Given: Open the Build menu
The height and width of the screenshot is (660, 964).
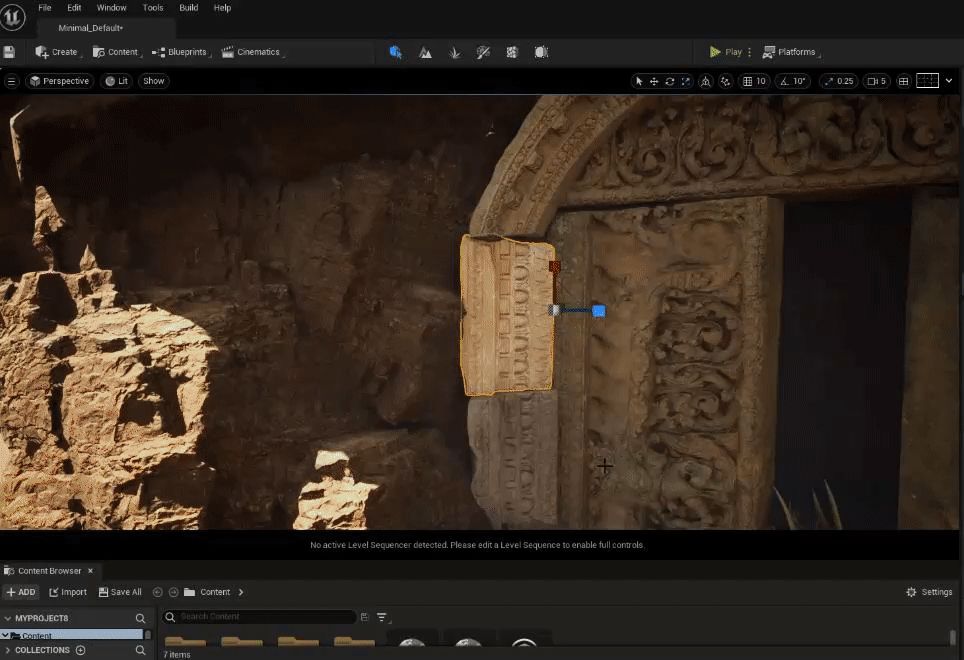Looking at the screenshot, I should 188,7.
